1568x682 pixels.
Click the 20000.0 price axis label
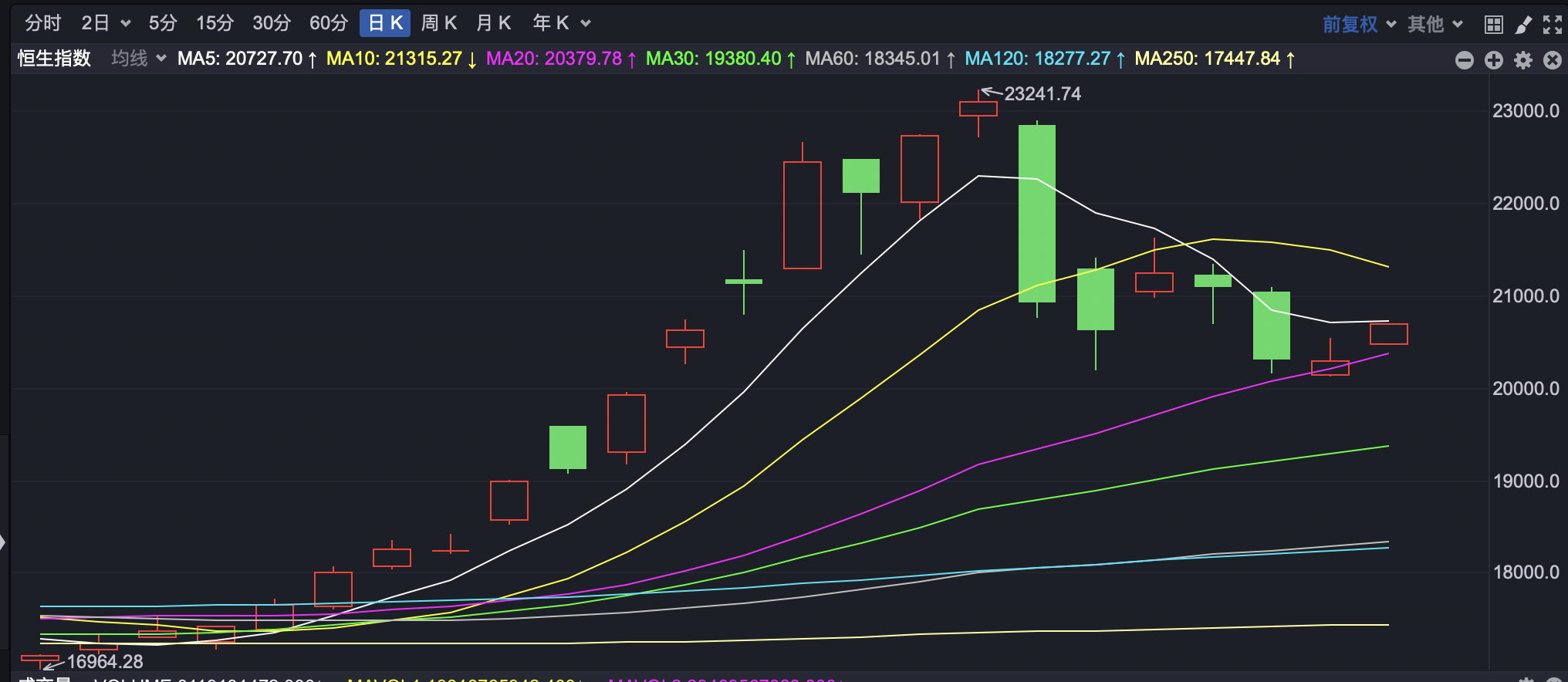(x=1526, y=389)
